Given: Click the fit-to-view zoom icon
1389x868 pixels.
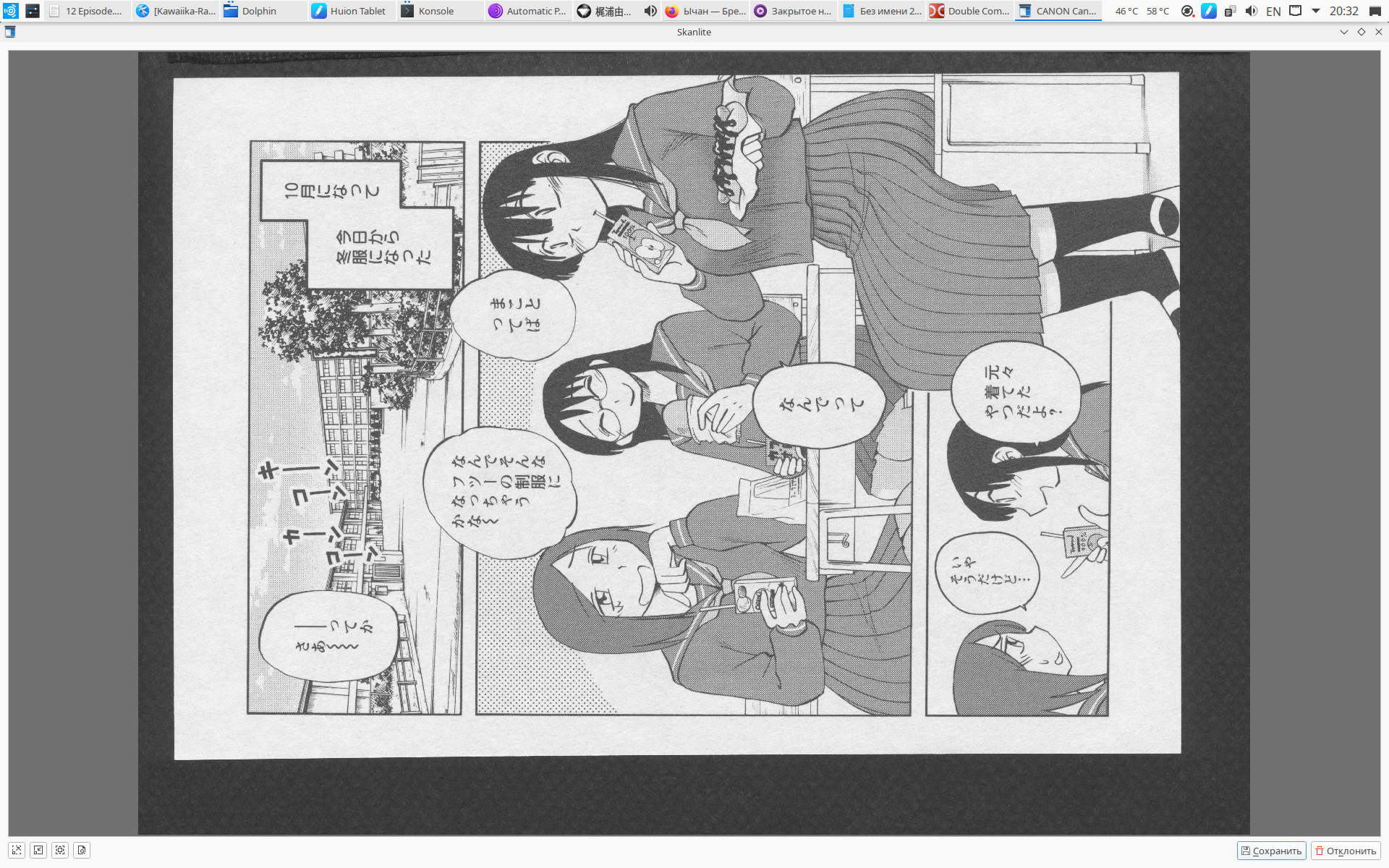Looking at the screenshot, I should coord(60,850).
